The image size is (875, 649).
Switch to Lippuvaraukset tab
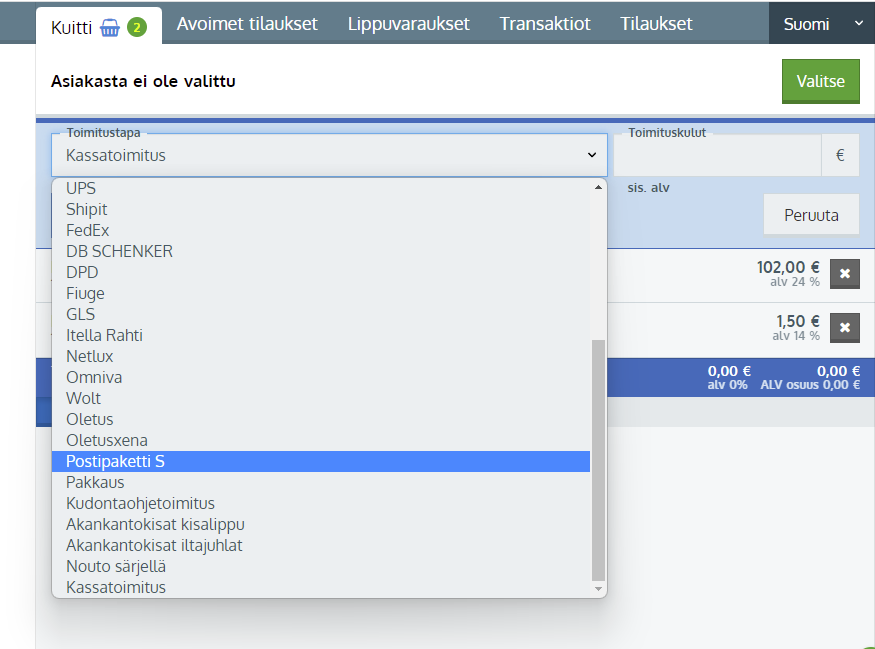coord(408,24)
